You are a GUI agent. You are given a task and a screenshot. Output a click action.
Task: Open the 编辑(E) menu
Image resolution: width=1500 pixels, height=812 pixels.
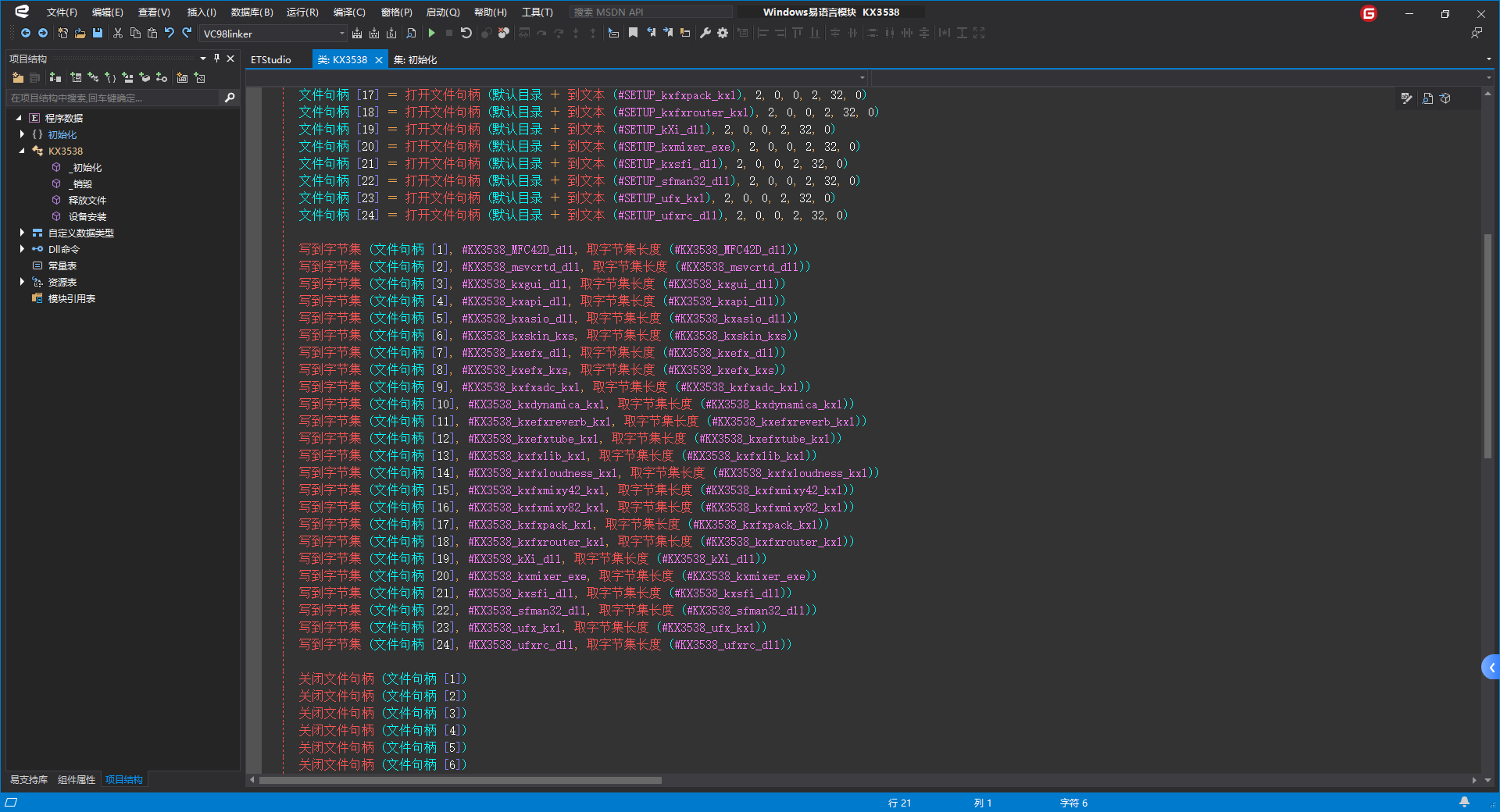(x=108, y=12)
